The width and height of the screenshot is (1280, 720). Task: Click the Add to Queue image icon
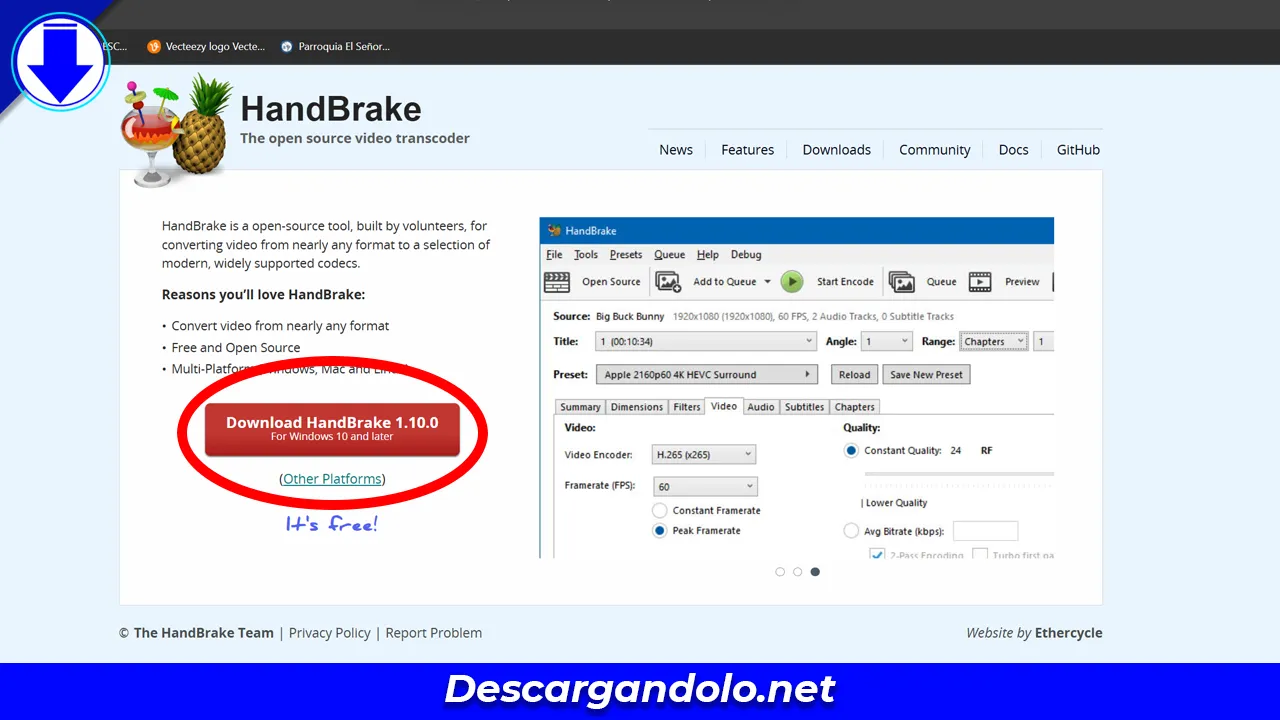668,282
